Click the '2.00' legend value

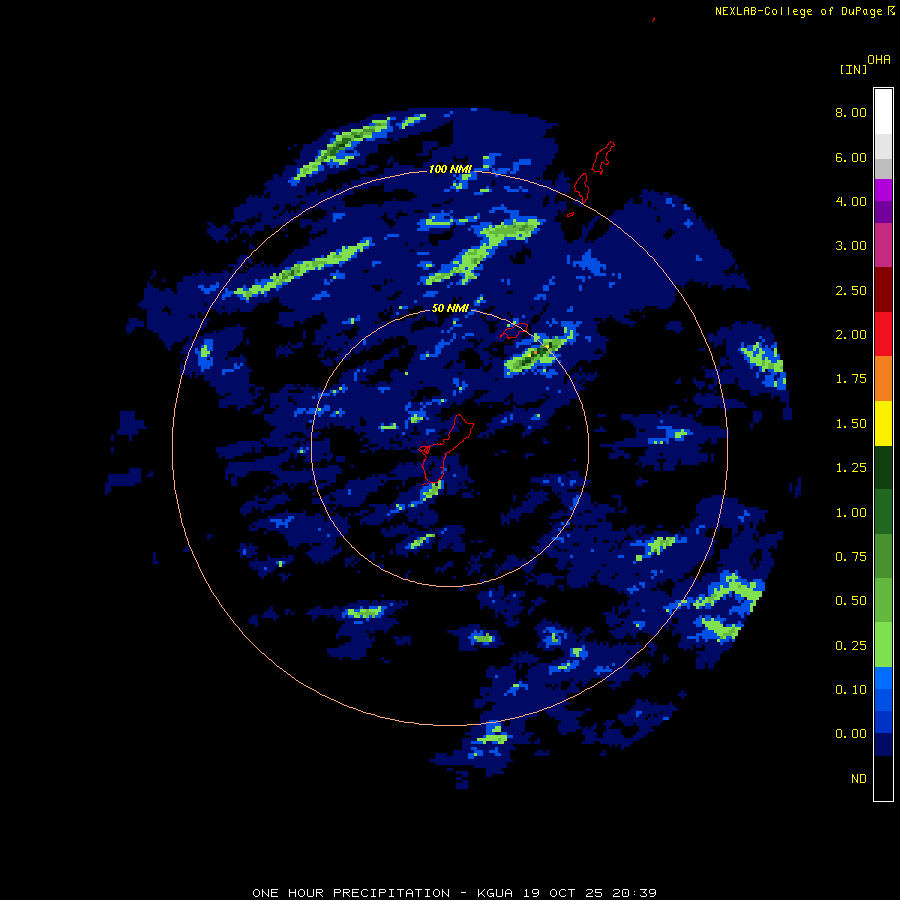[851, 335]
